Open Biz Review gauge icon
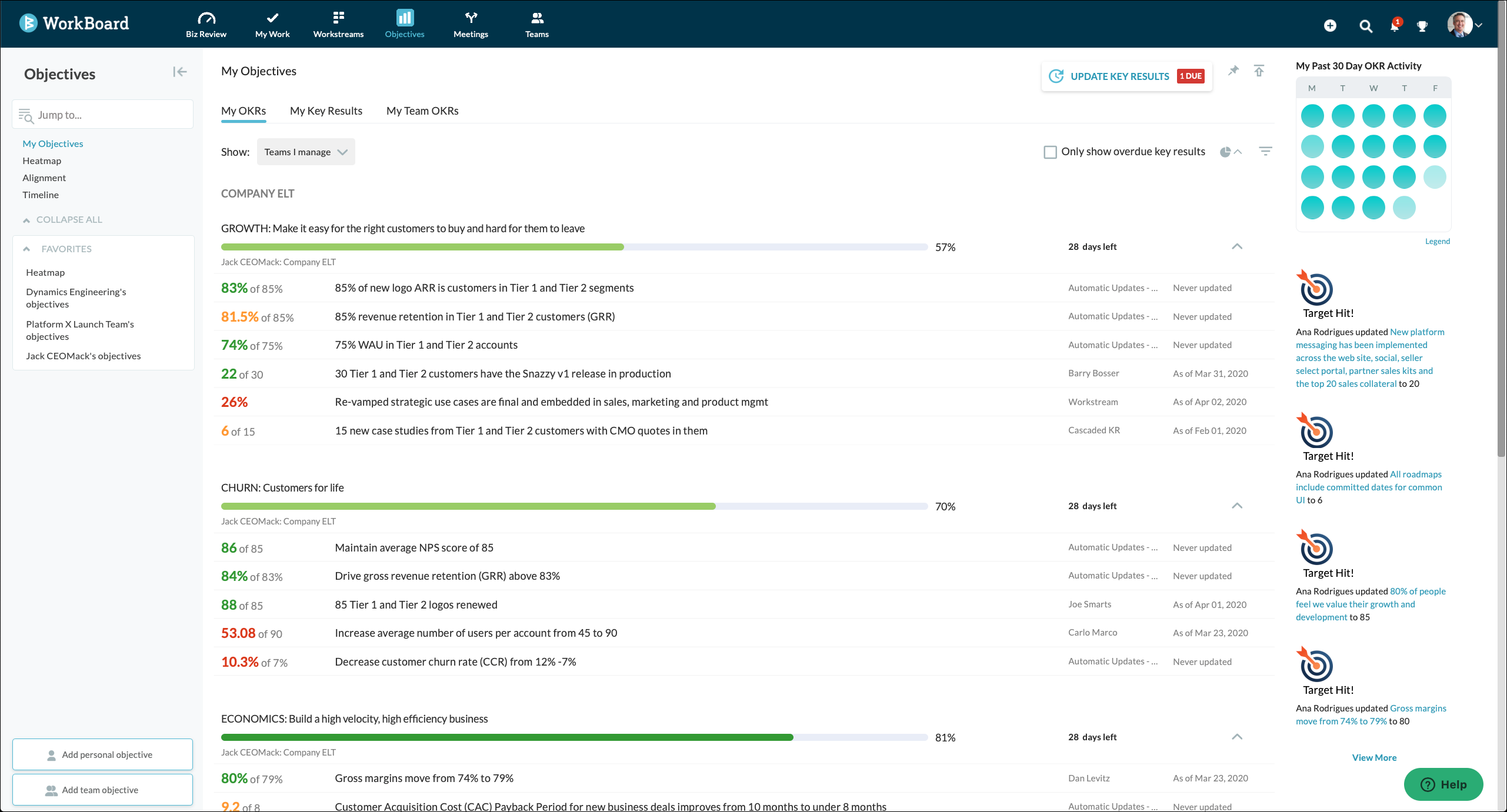Screen dimensions: 1507x812 click(206, 18)
